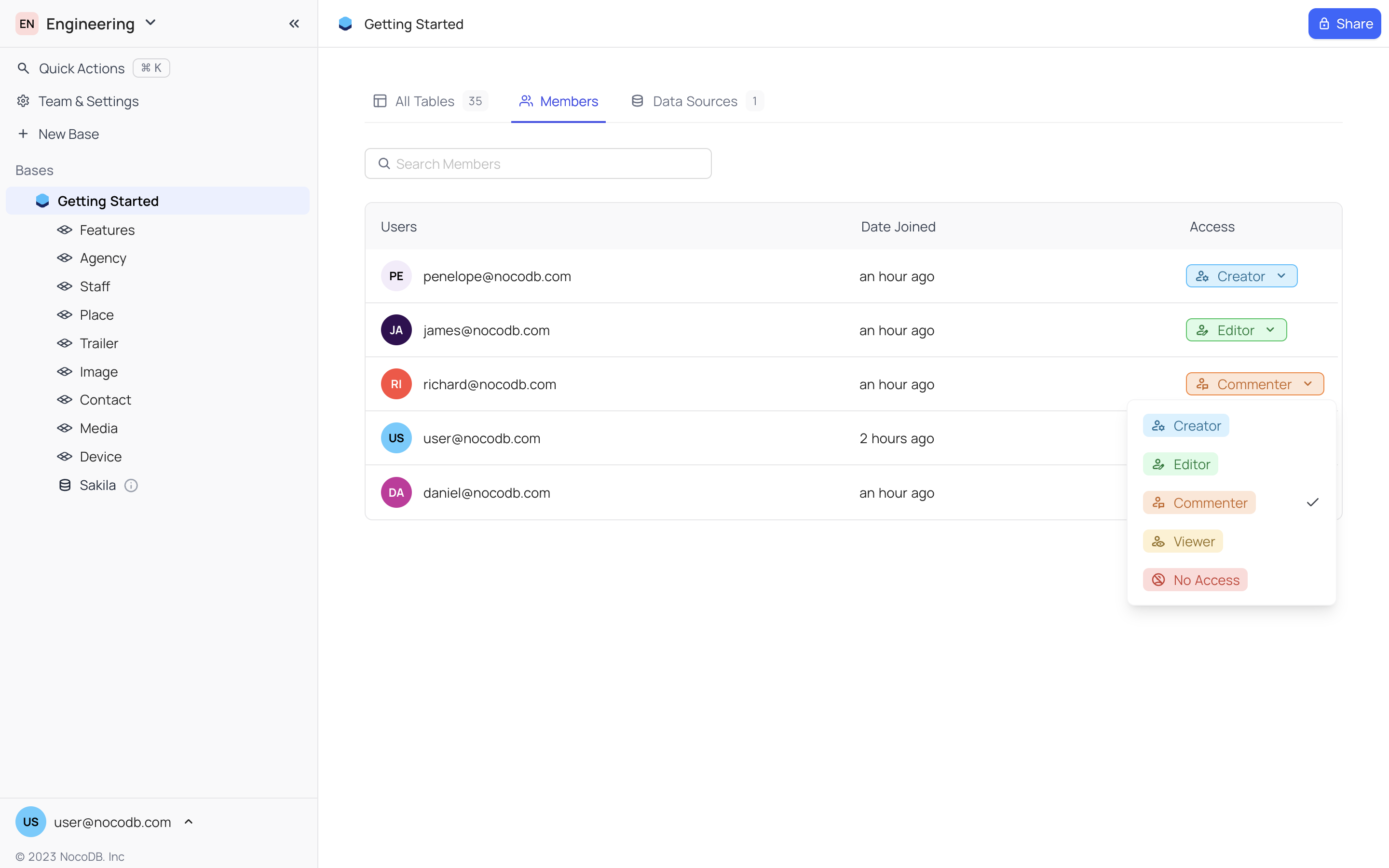Viewport: 1389px width, 868px height.
Task: Open the Features table in sidebar
Action: tap(107, 230)
